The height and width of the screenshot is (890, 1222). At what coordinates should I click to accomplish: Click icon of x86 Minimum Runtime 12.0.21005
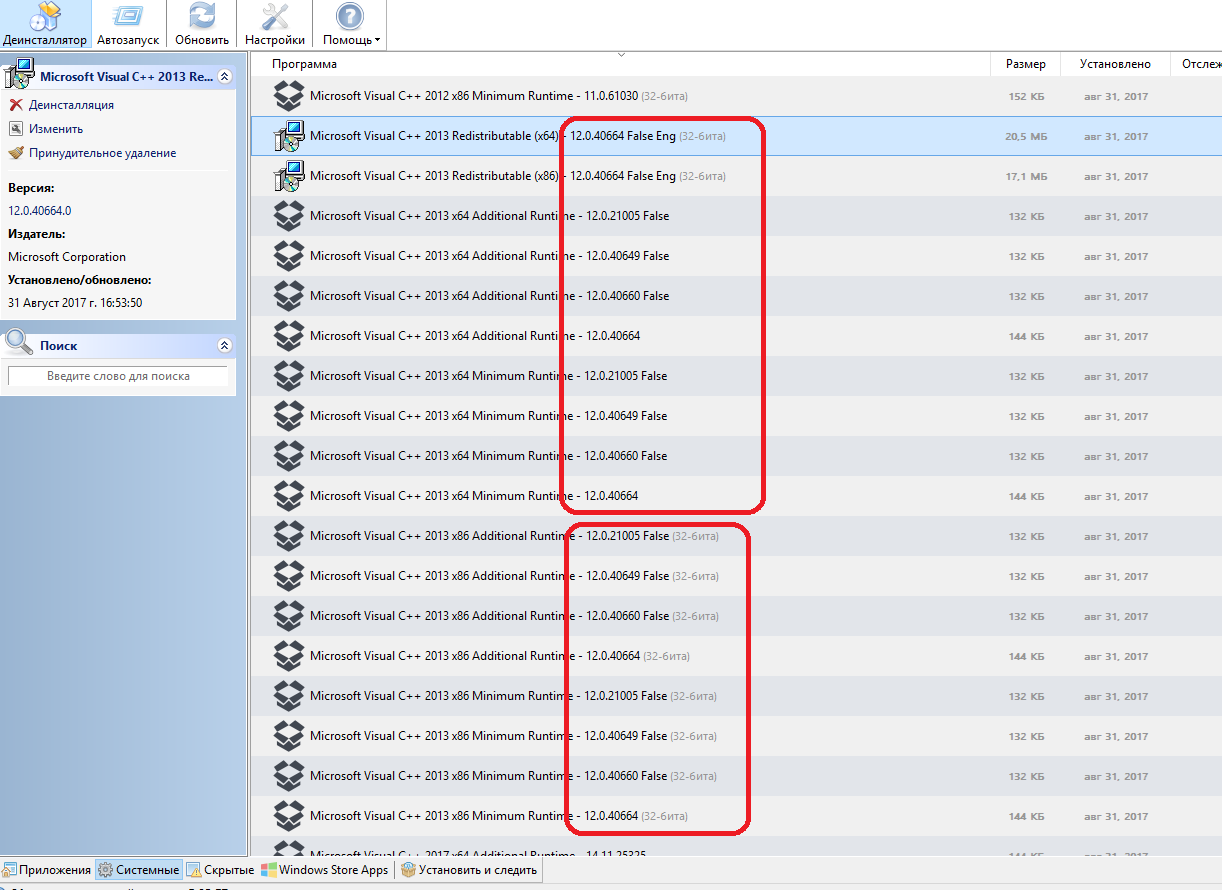click(289, 696)
